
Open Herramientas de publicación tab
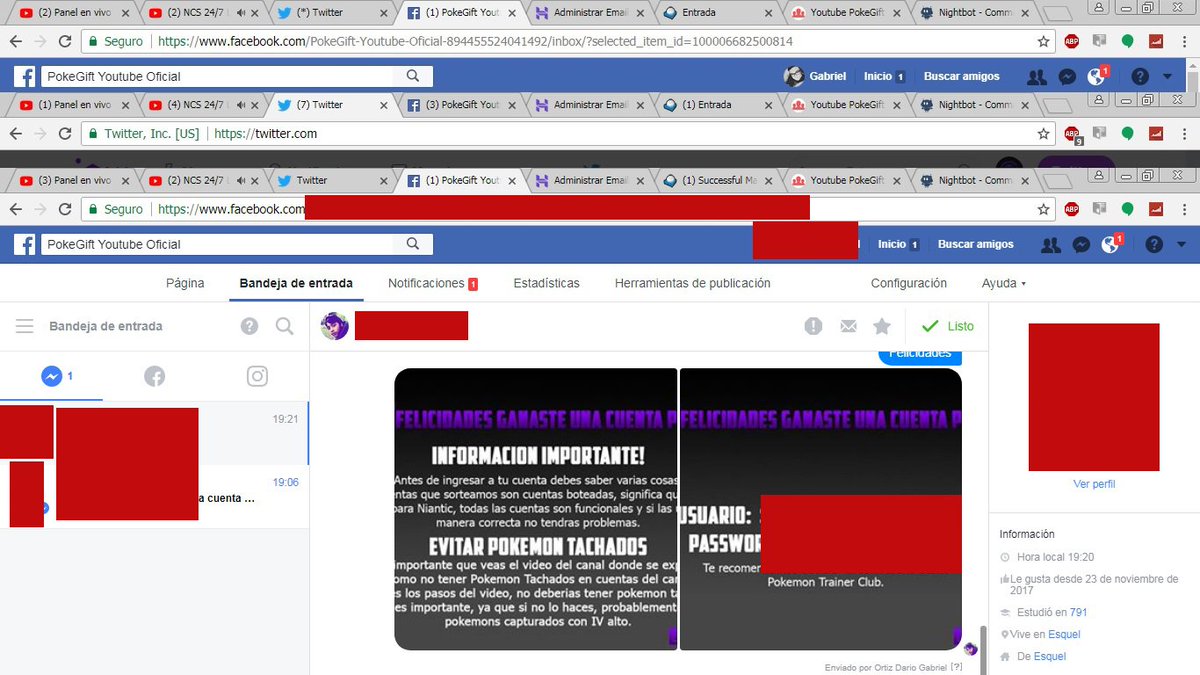tap(692, 283)
